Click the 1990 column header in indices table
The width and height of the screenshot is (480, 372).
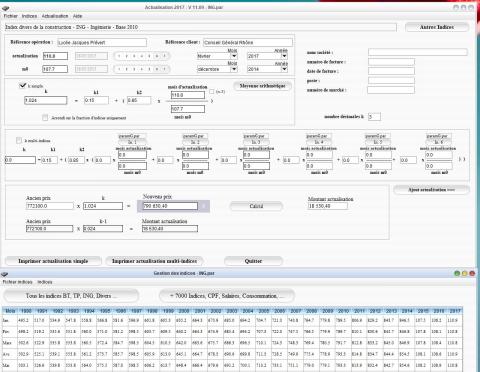(26, 311)
